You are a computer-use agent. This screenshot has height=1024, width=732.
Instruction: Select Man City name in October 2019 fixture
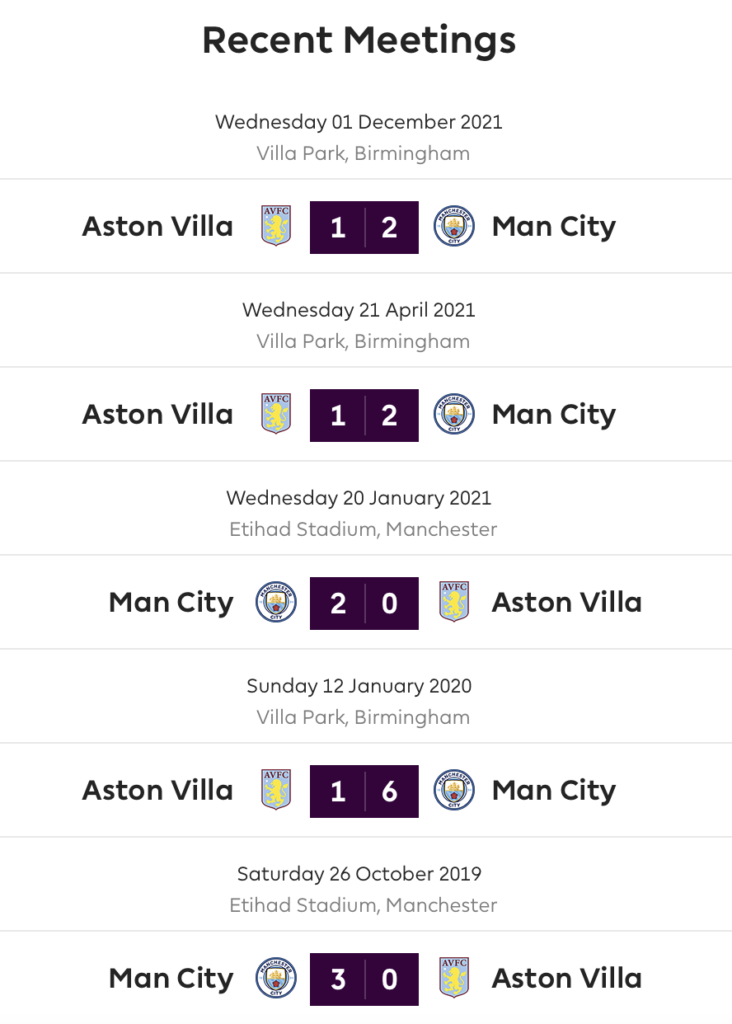pos(171,980)
